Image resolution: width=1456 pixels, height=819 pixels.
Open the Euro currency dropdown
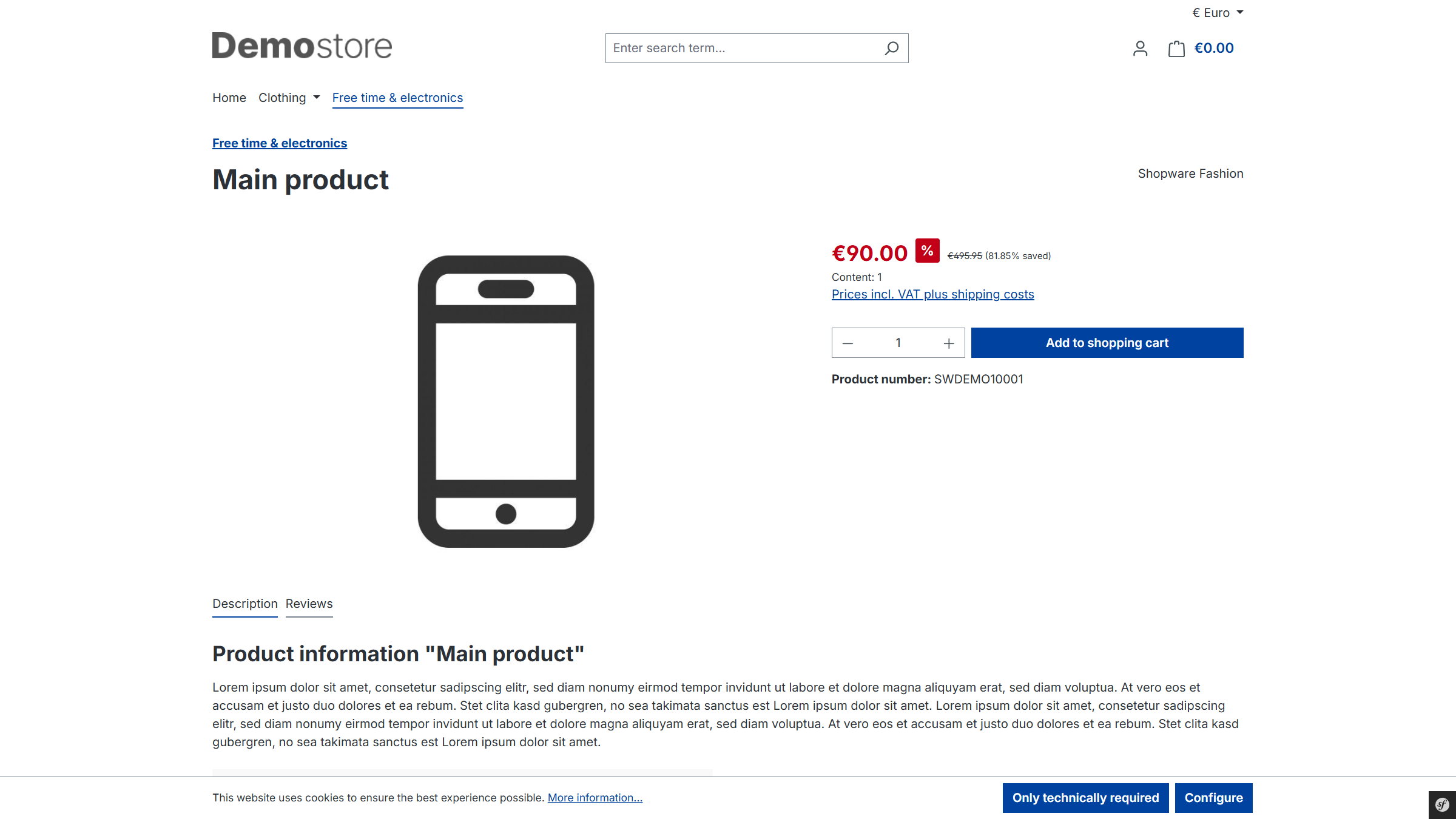pos(1216,12)
